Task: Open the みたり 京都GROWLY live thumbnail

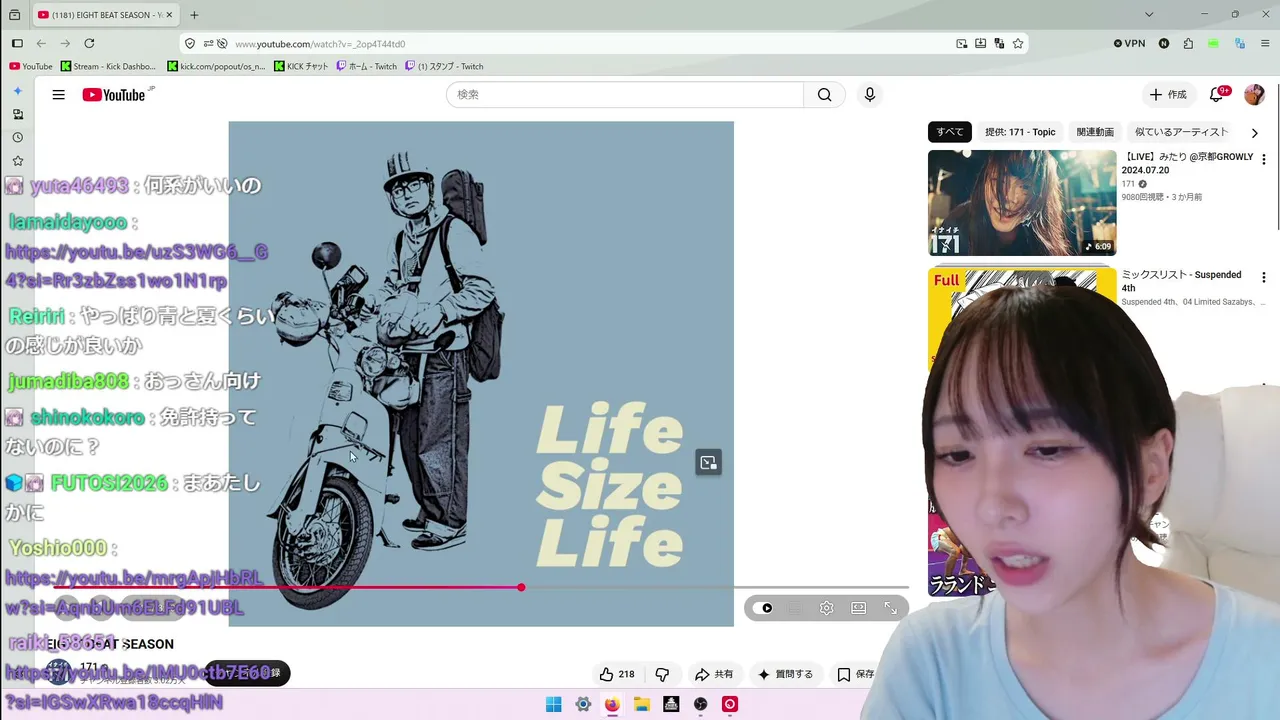Action: pos(1022,203)
